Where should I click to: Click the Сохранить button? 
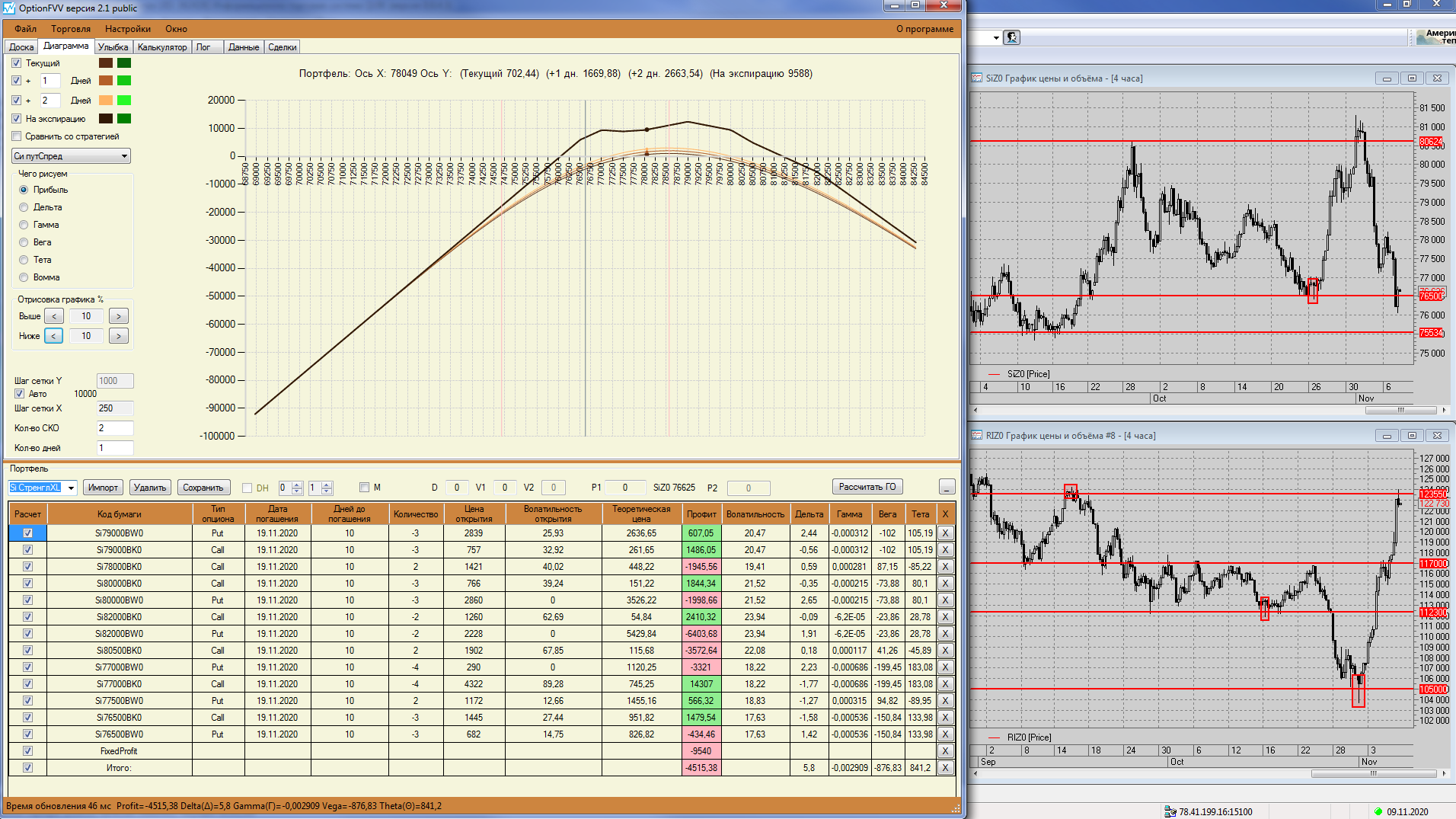point(203,488)
